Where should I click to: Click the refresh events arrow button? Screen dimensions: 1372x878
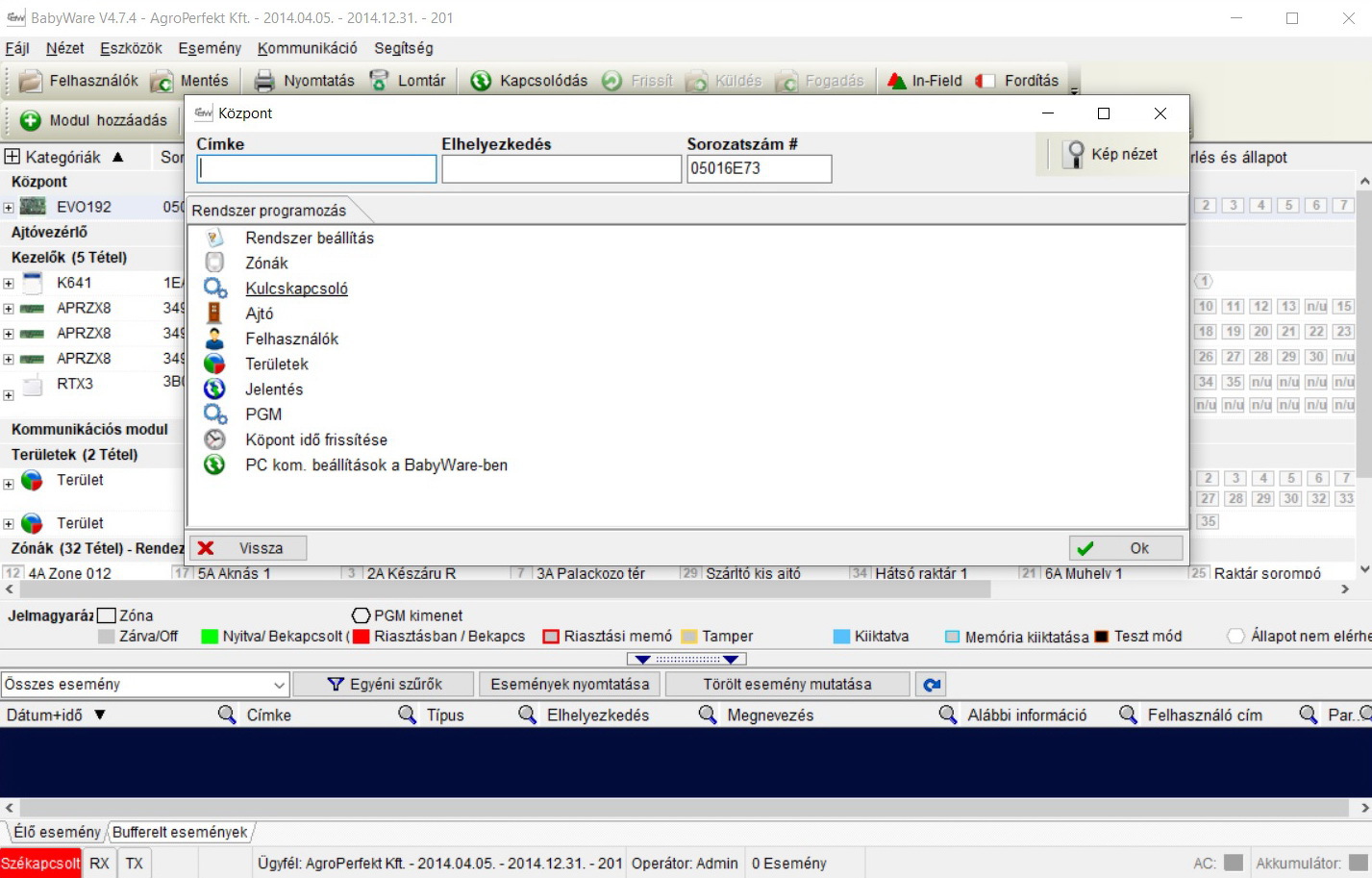click(x=931, y=684)
